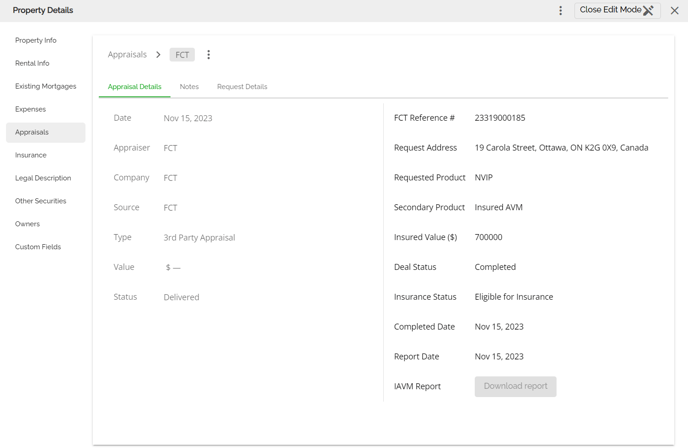Go back to Appraisals breadcrumb

pyautogui.click(x=127, y=54)
